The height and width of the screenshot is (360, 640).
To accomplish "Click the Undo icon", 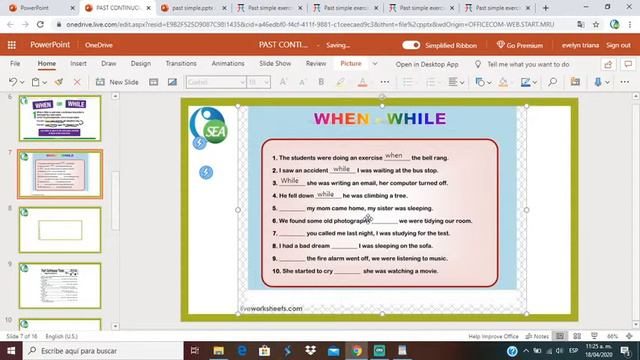I will click(x=13, y=82).
